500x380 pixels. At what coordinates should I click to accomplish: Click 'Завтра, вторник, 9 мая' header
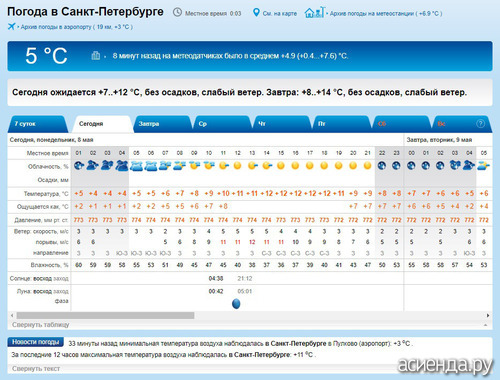439,140
